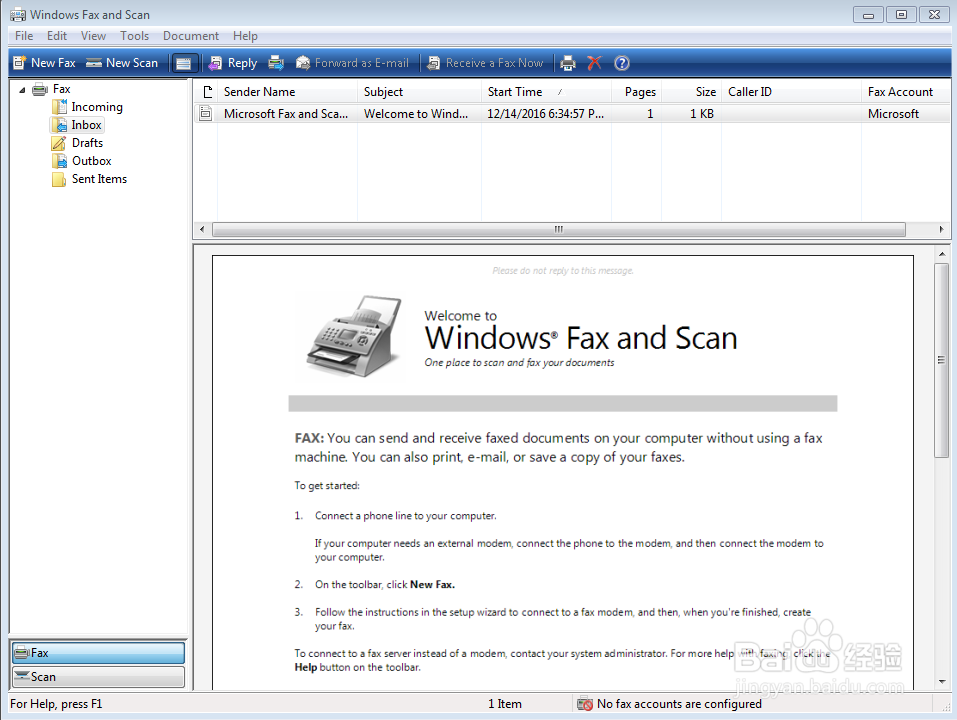Select the Outbox folder

92,161
